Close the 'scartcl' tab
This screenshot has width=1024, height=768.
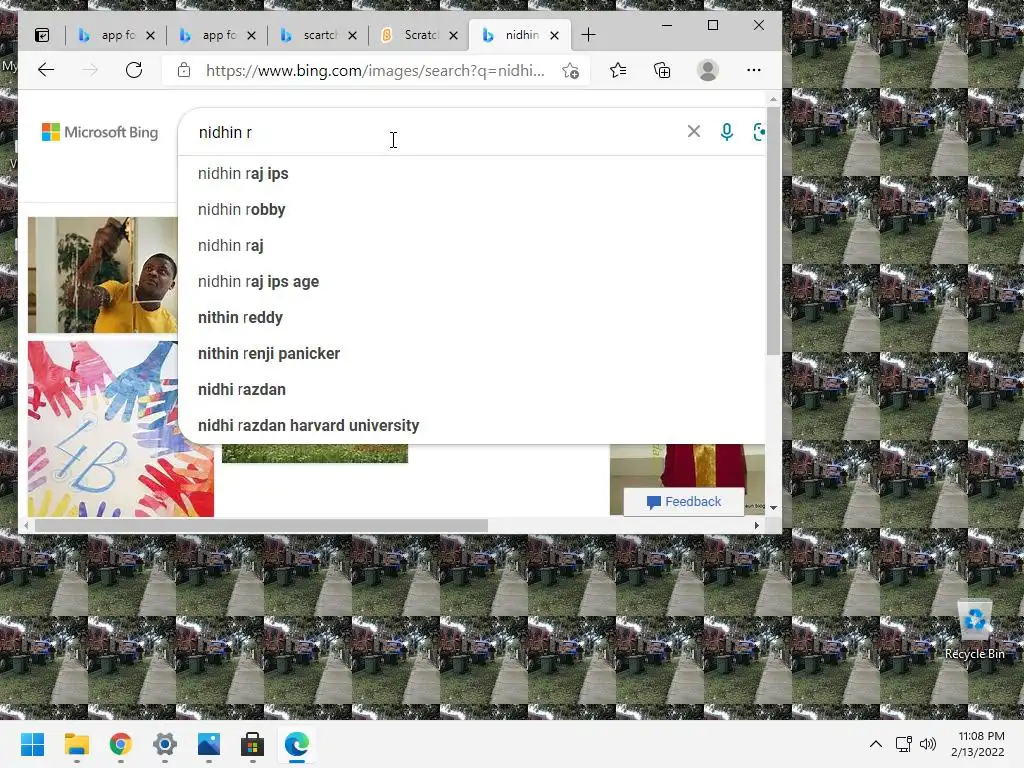click(353, 35)
